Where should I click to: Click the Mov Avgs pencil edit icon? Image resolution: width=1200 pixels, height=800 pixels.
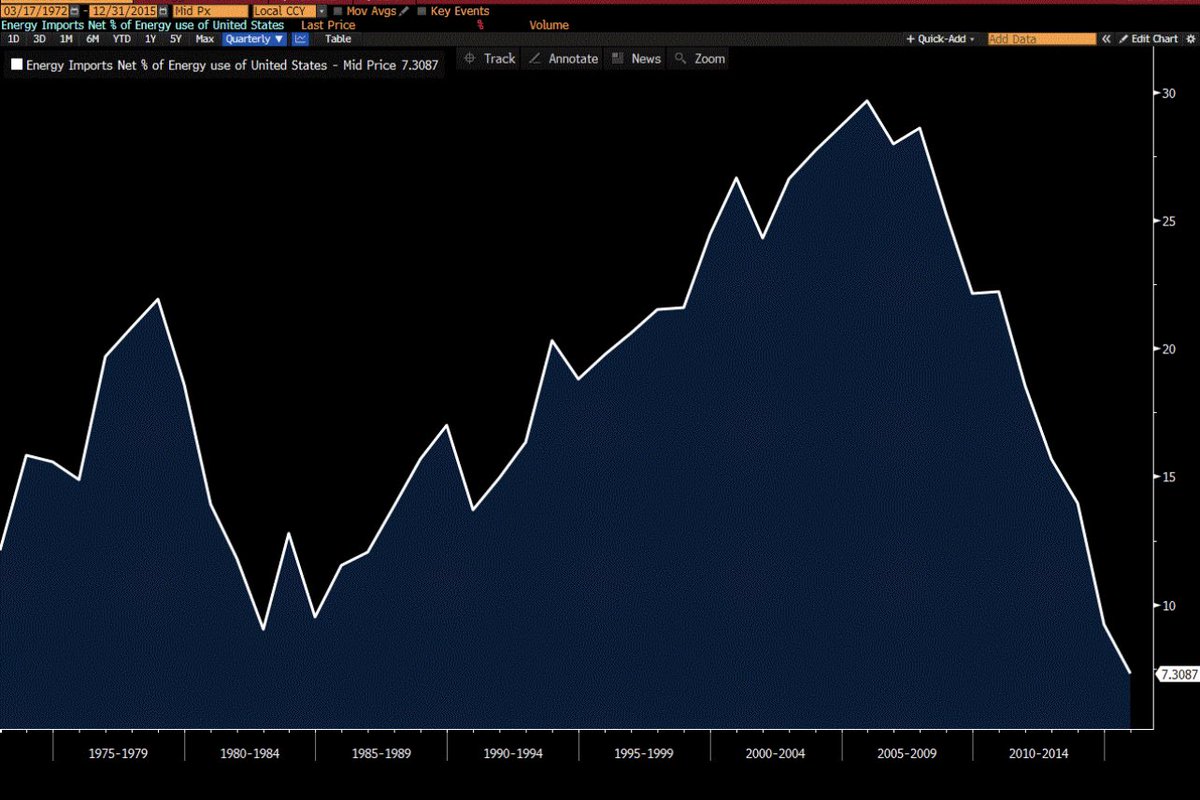click(x=404, y=11)
